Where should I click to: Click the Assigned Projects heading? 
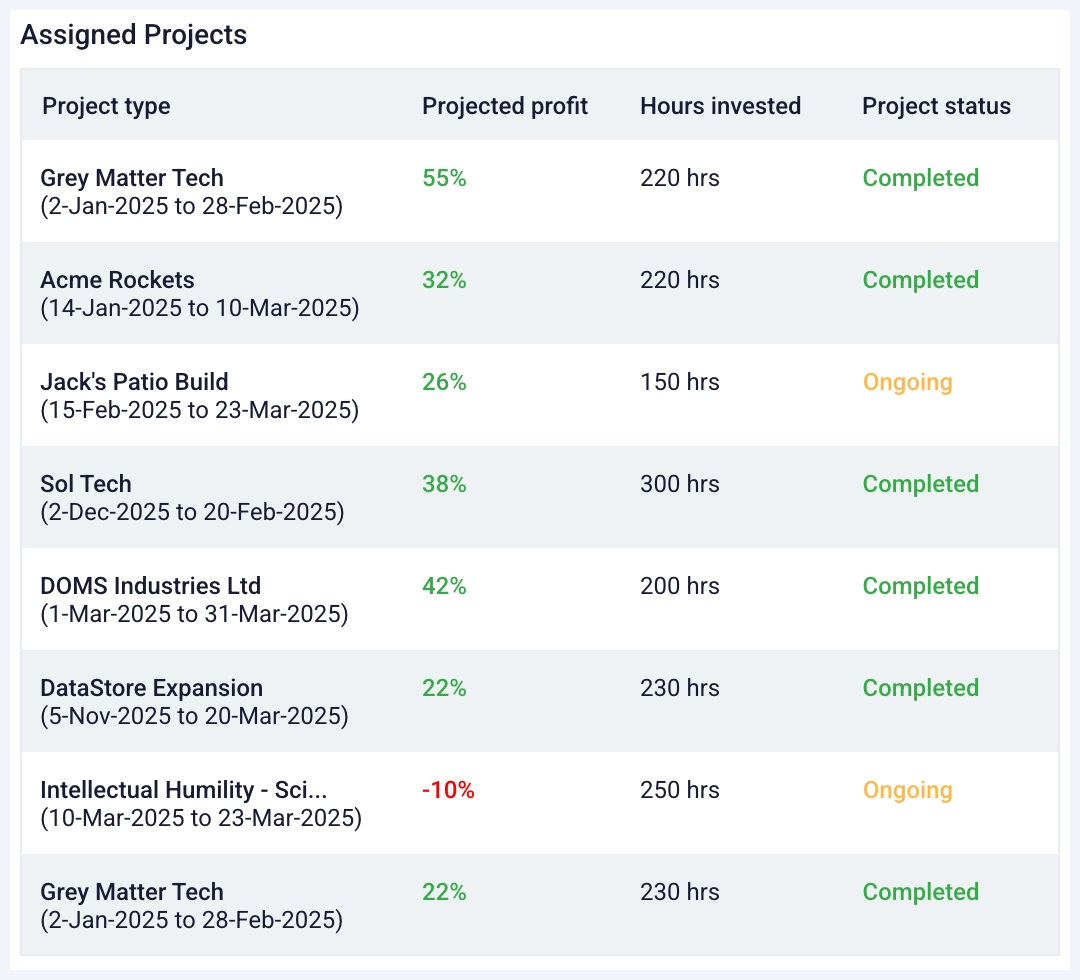(x=133, y=35)
